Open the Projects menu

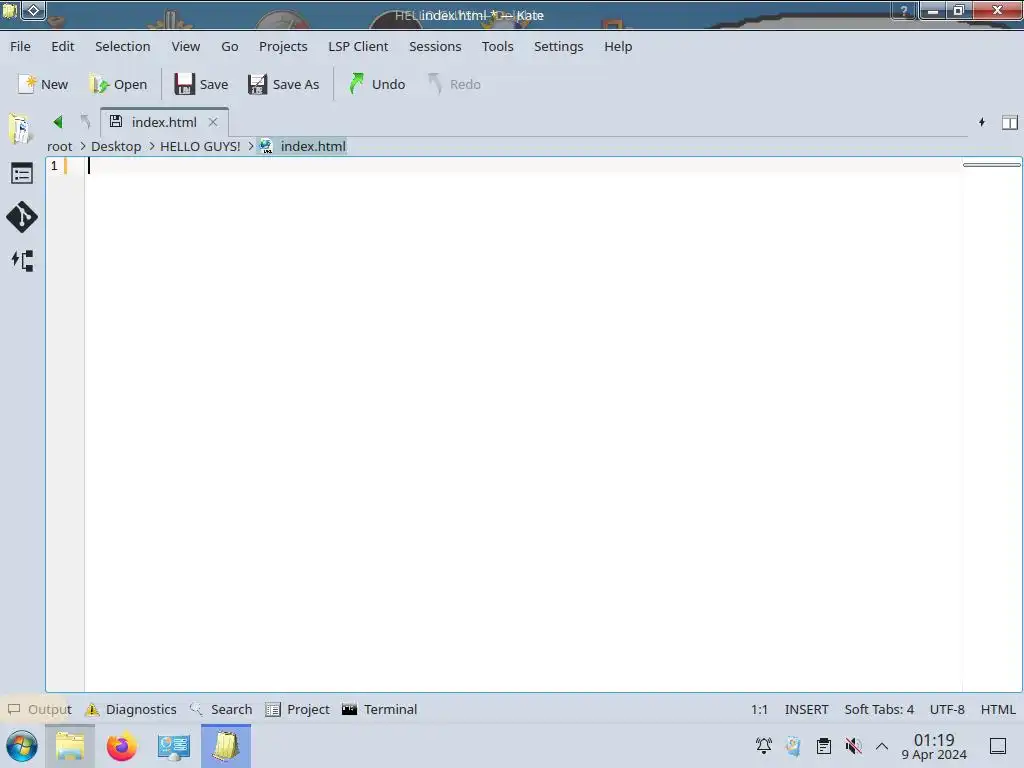pos(283,46)
